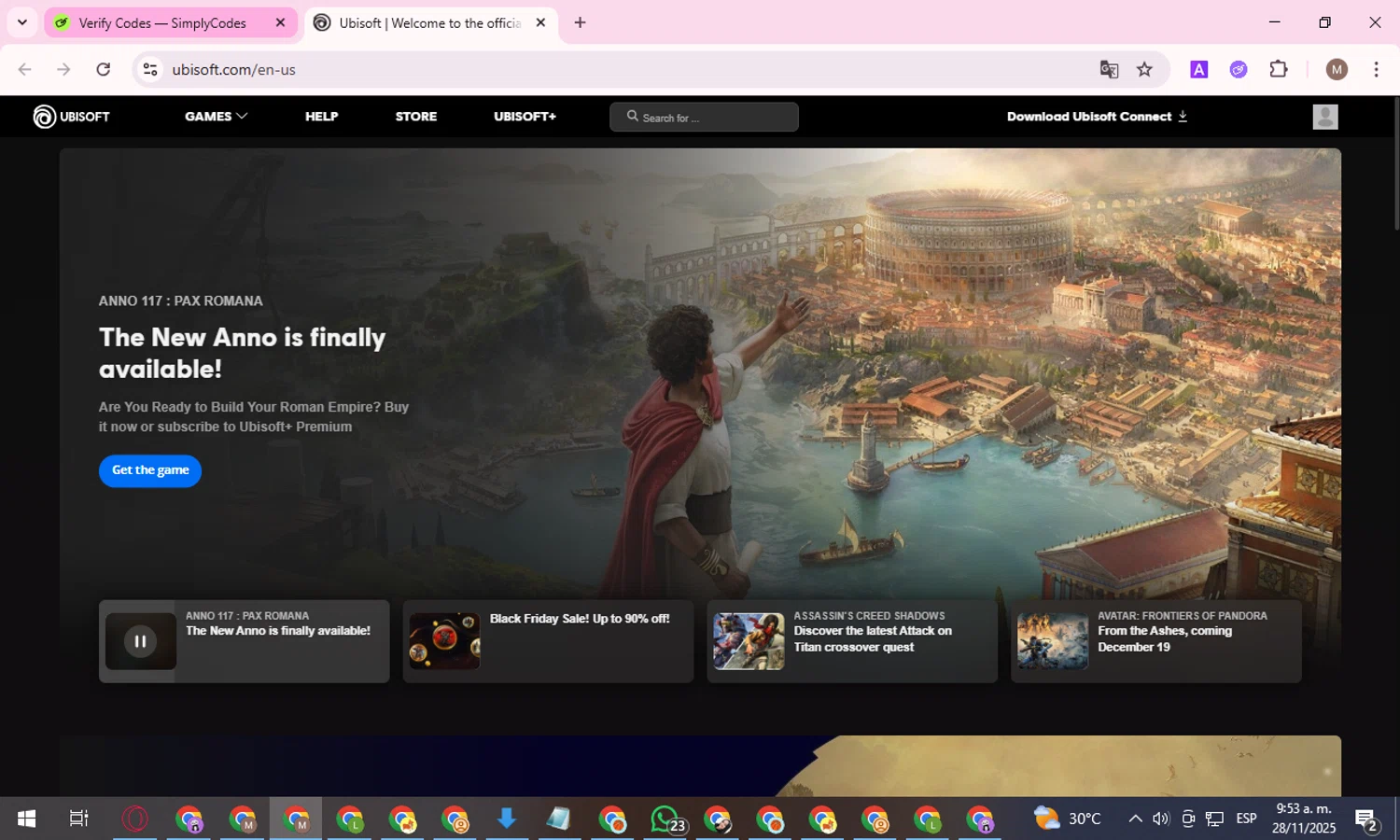The height and width of the screenshot is (840, 1400).
Task: Open the HELP menu item
Action: (x=321, y=117)
